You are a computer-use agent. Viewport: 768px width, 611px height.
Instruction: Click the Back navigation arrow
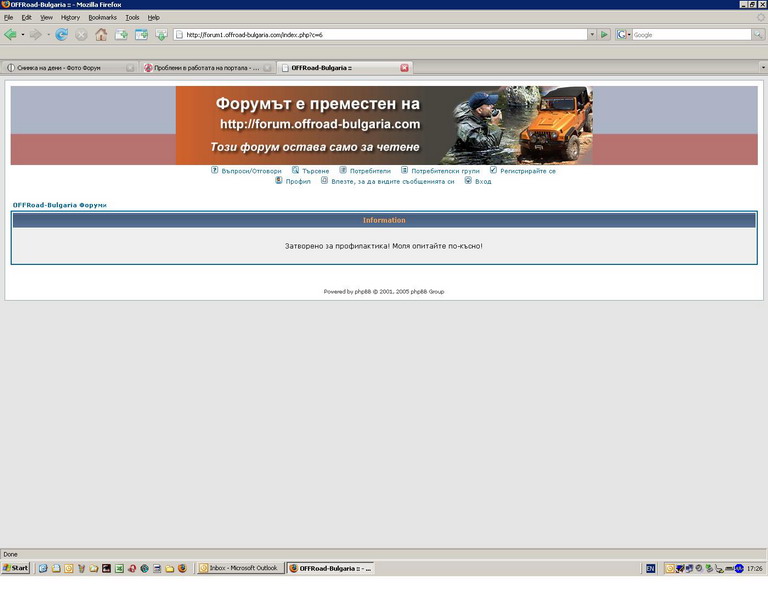click(10, 35)
